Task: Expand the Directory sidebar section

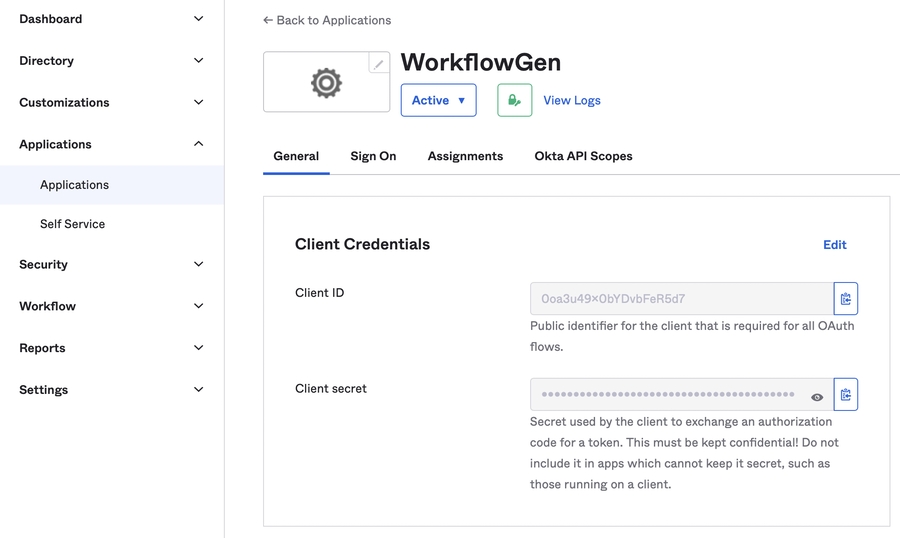Action: (111, 61)
